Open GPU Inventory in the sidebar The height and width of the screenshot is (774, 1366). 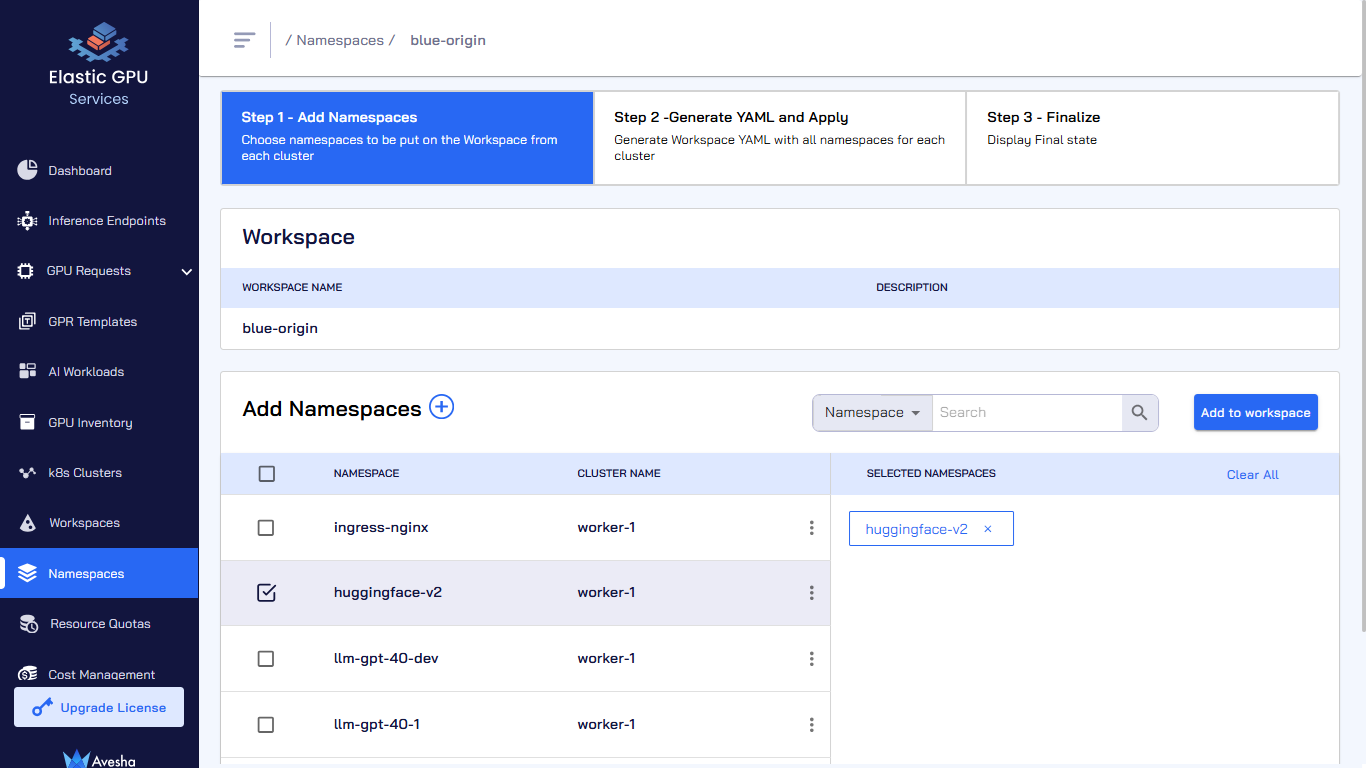(99, 423)
